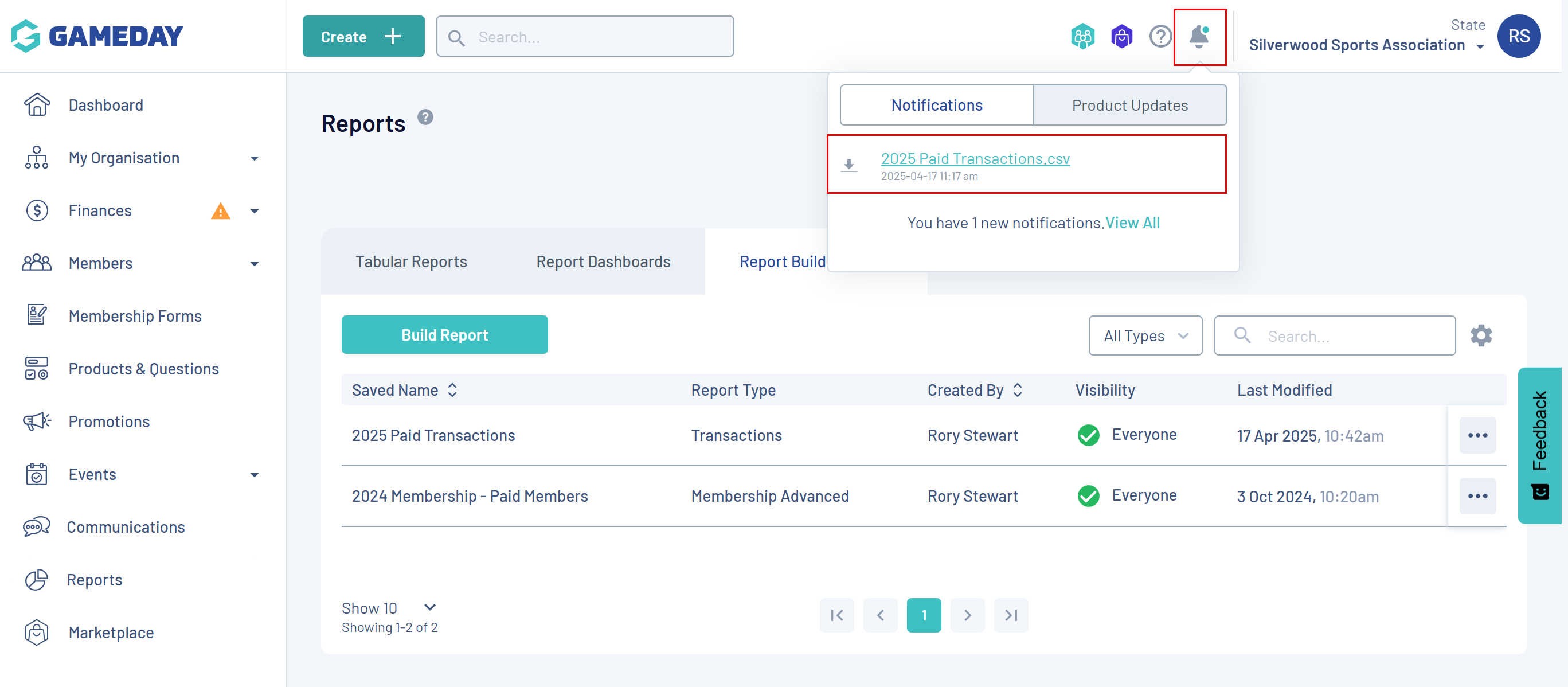The image size is (1568, 687).
Task: Click the Finances warning triangle icon
Action: (220, 212)
